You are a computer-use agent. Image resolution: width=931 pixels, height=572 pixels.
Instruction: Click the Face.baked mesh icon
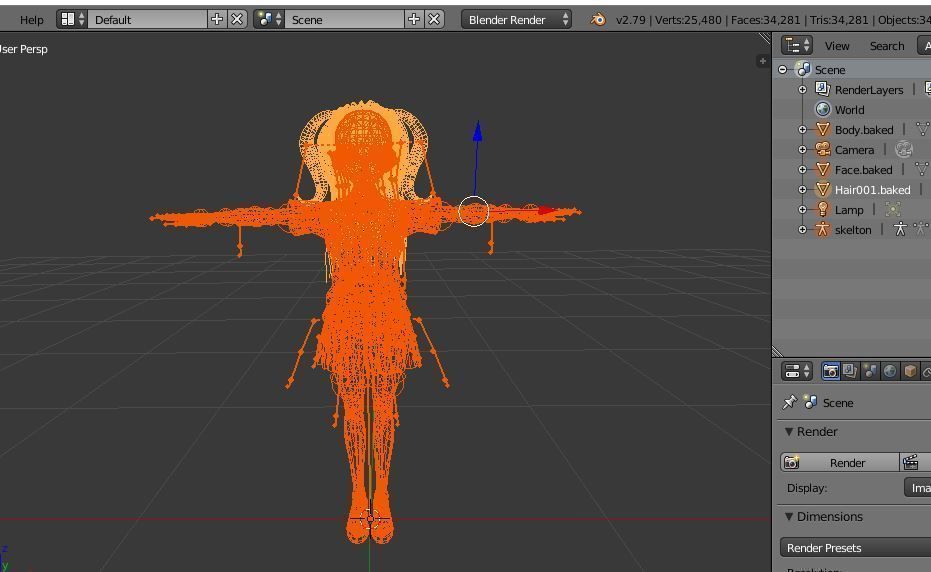coord(822,169)
